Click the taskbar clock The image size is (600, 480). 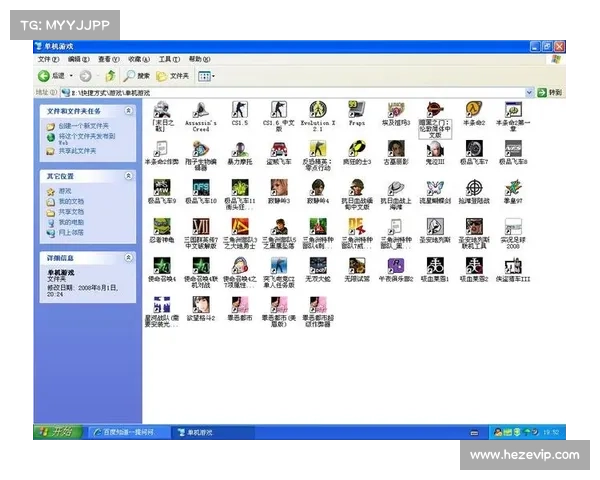(551, 433)
